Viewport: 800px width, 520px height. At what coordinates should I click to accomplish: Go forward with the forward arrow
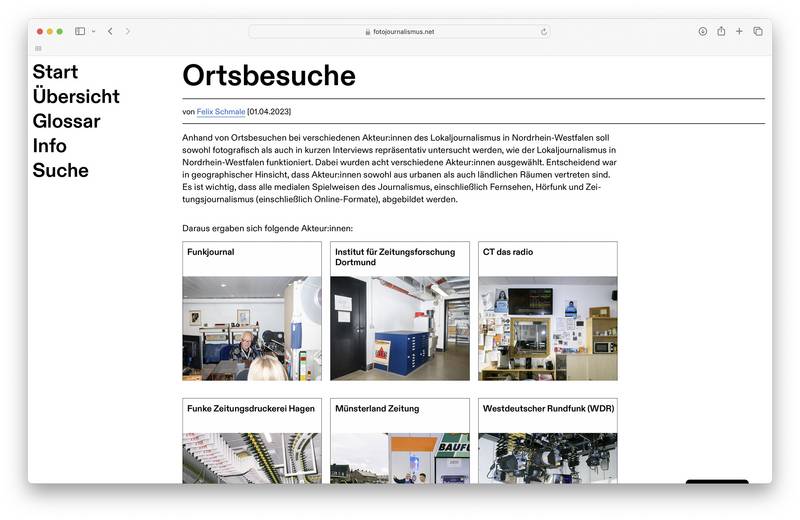pos(128,31)
